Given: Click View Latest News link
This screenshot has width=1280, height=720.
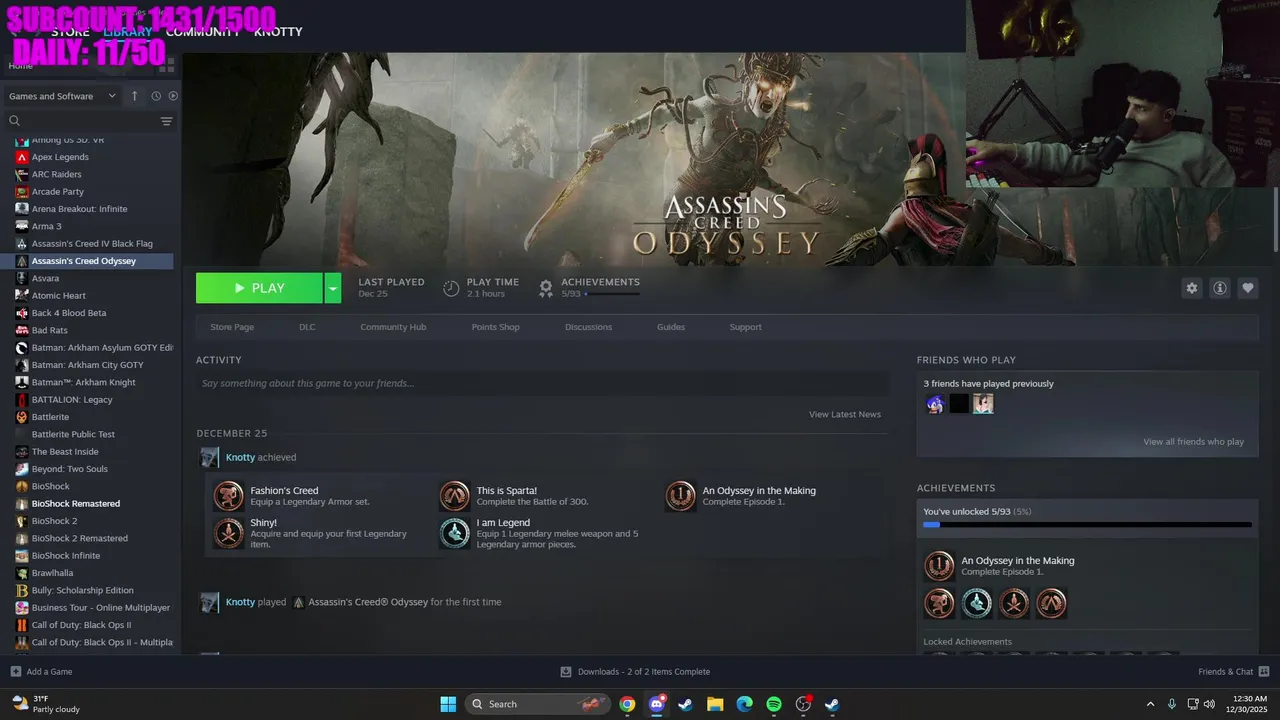Looking at the screenshot, I should coord(845,414).
